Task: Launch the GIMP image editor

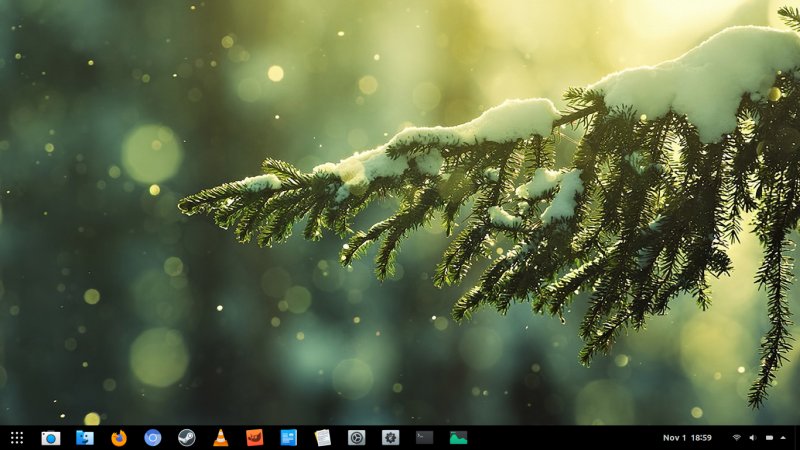Action: (255, 438)
